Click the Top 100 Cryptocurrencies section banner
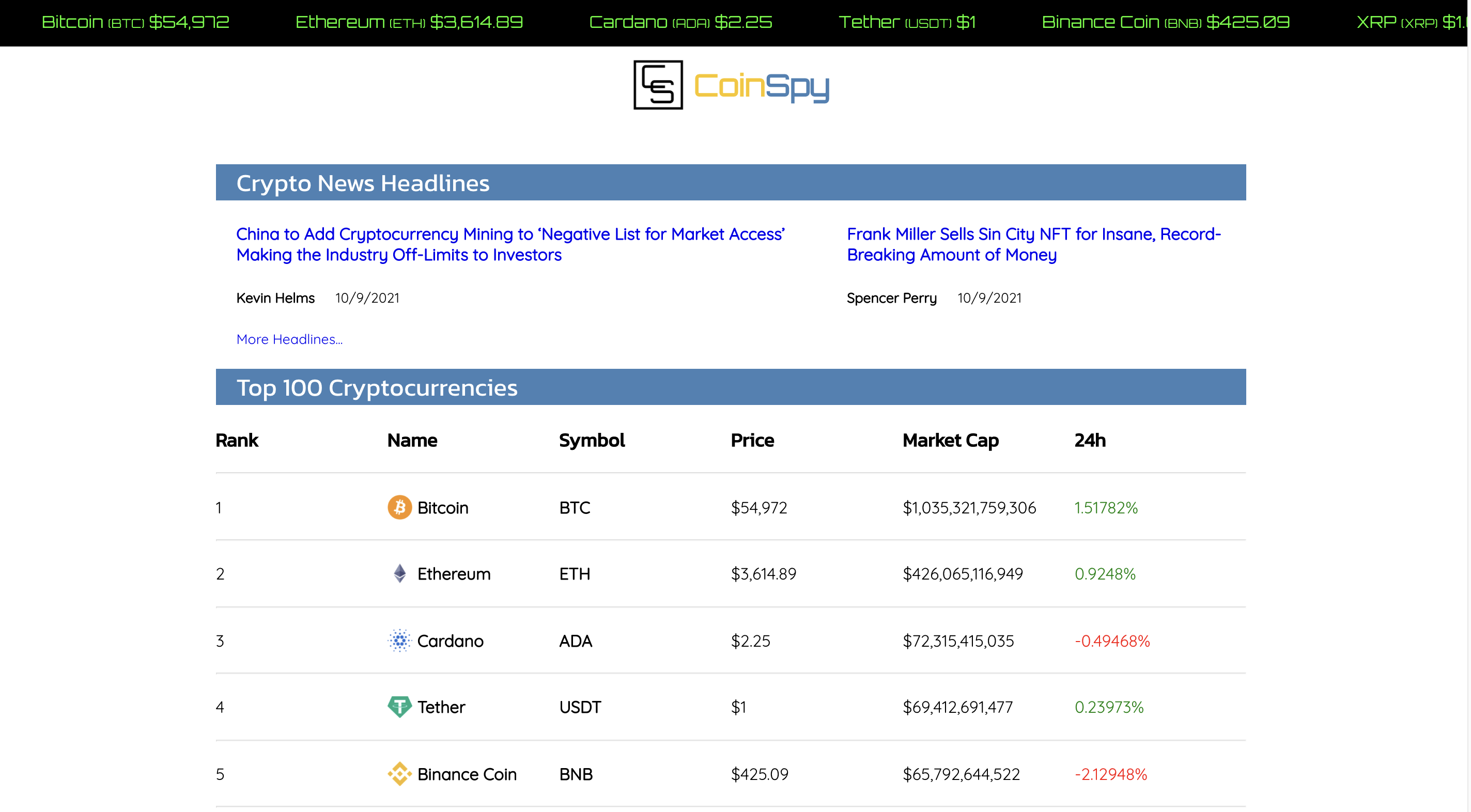1471x812 pixels. coord(731,387)
